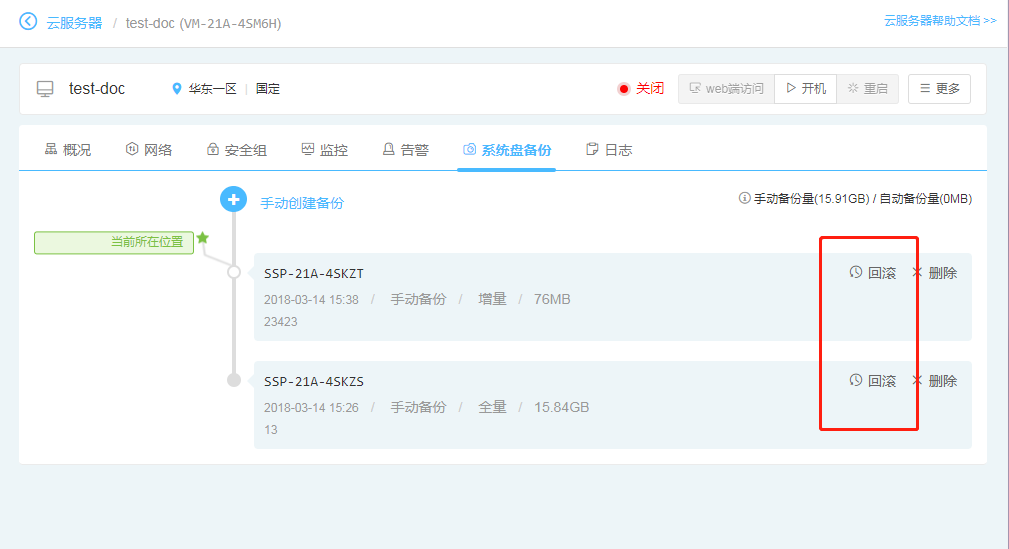Click the 76MB size value
1009x549 pixels.
click(x=552, y=299)
